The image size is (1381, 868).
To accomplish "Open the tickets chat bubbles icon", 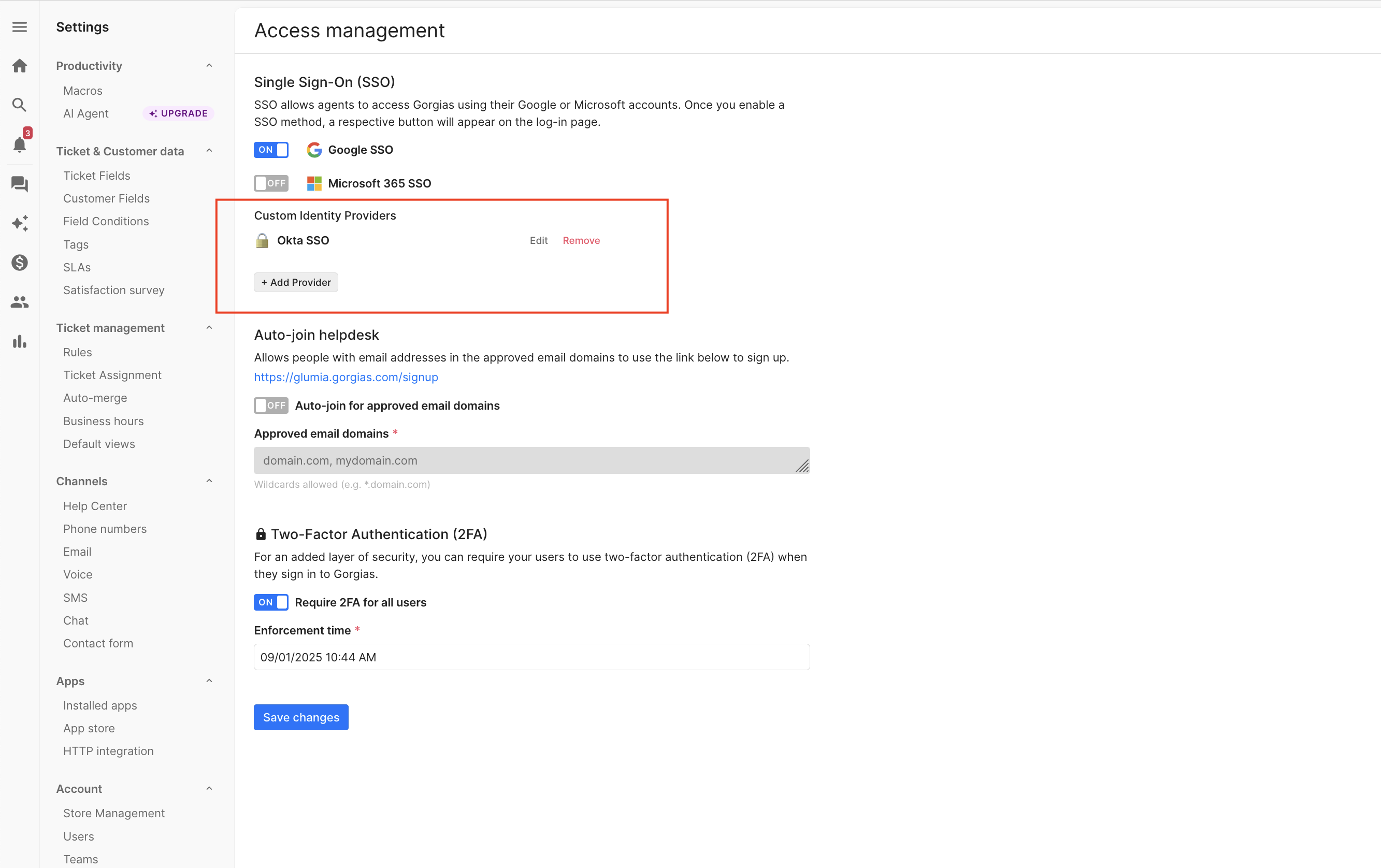I will tap(20, 184).
